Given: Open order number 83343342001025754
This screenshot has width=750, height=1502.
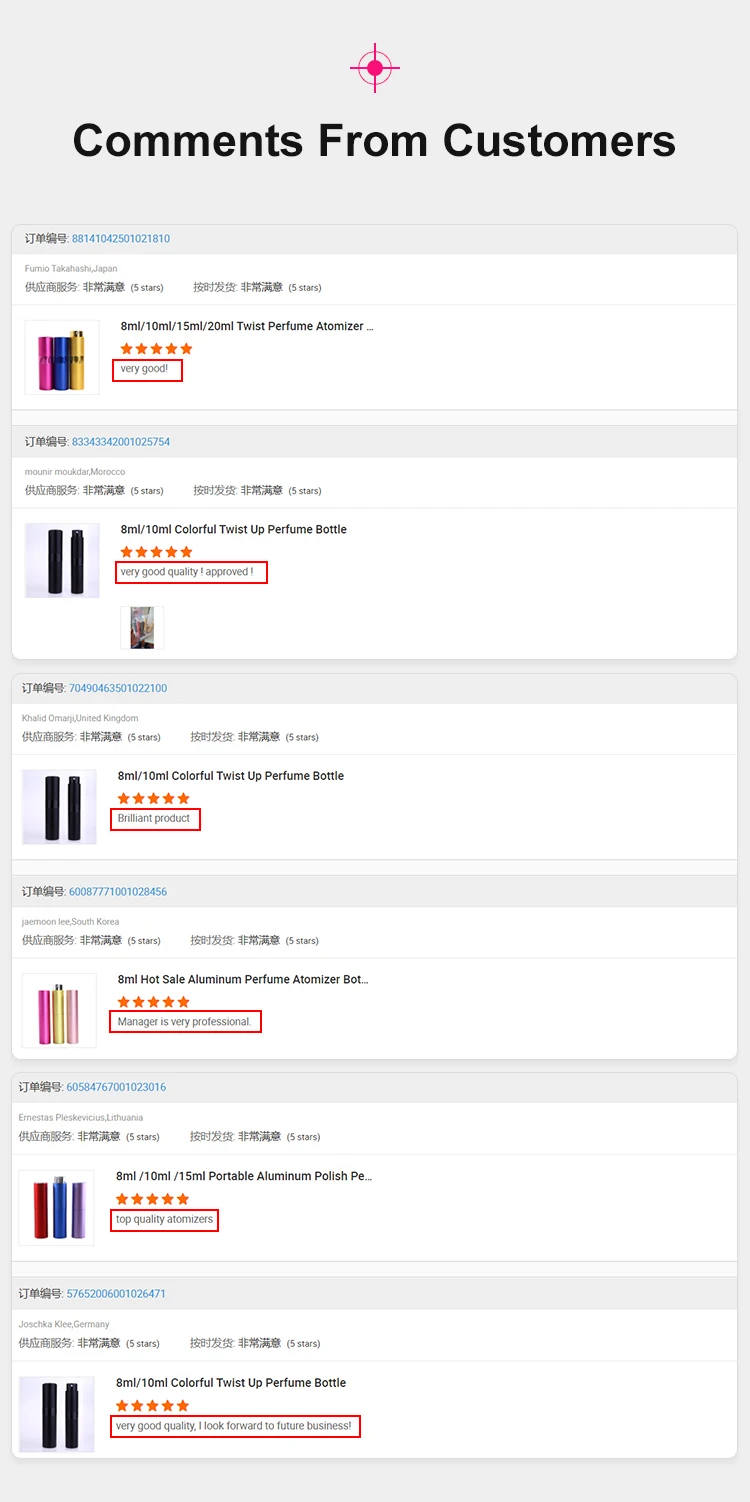Looking at the screenshot, I should click(x=121, y=442).
